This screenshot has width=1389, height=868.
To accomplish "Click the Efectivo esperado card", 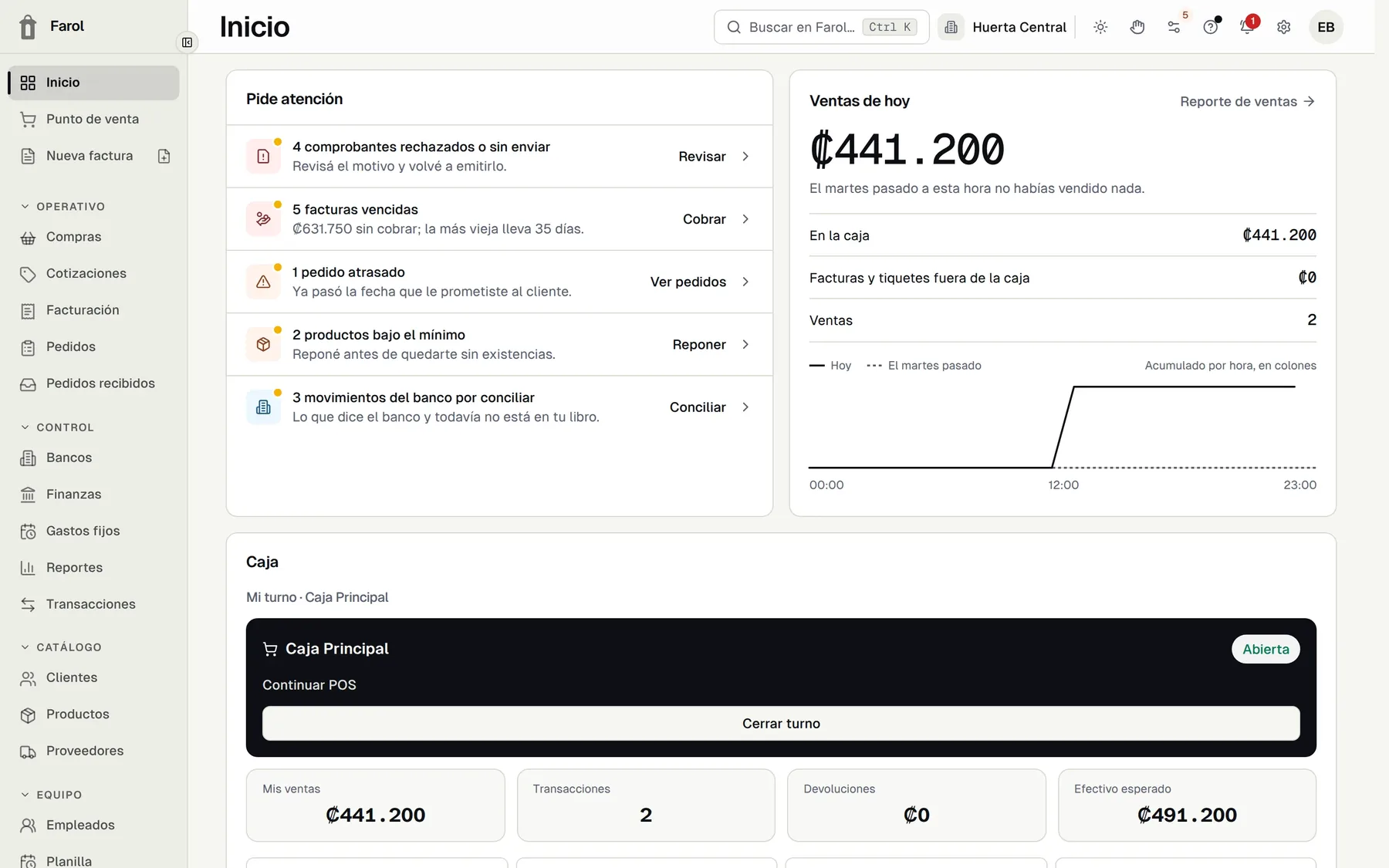I will [x=1187, y=805].
